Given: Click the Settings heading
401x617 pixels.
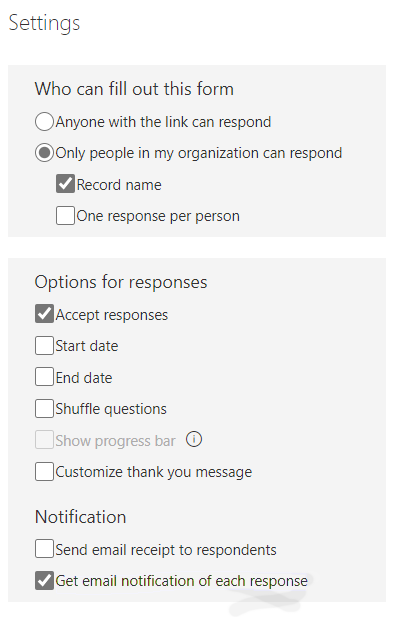Looking at the screenshot, I should pyautogui.click(x=44, y=23).
